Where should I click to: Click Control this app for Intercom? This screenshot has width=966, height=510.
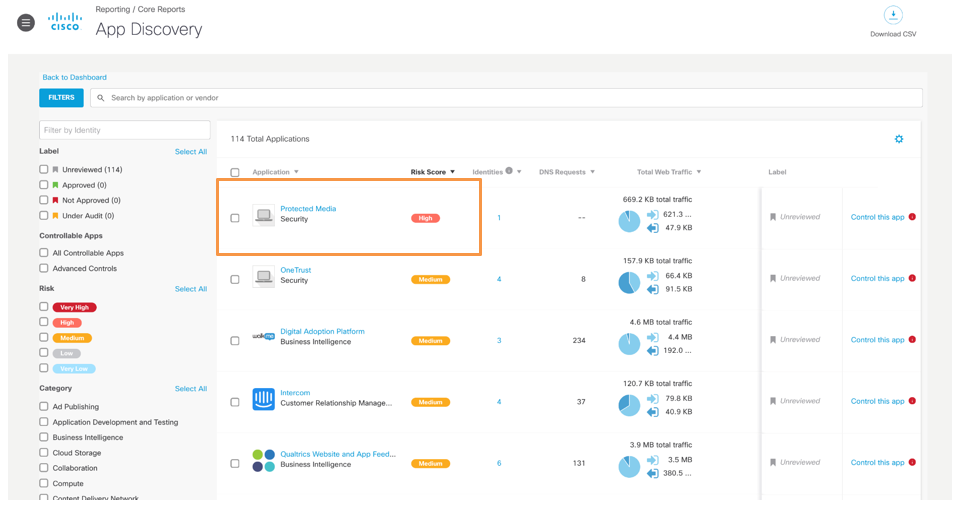[x=877, y=401]
